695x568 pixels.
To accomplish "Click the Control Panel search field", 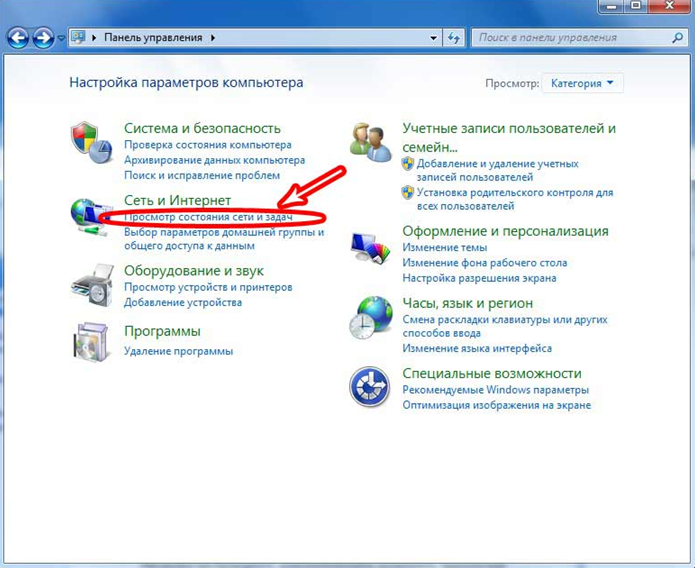I will pyautogui.click(x=570, y=38).
